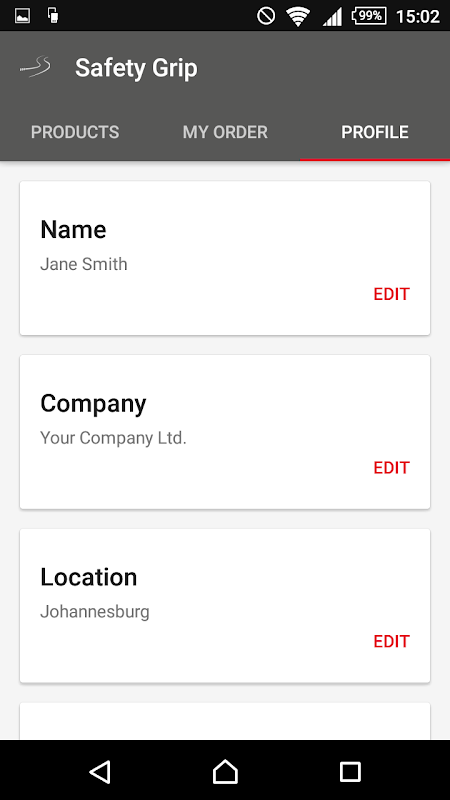The image size is (450, 800).
Task: Select the Profile tab
Action: tap(375, 132)
